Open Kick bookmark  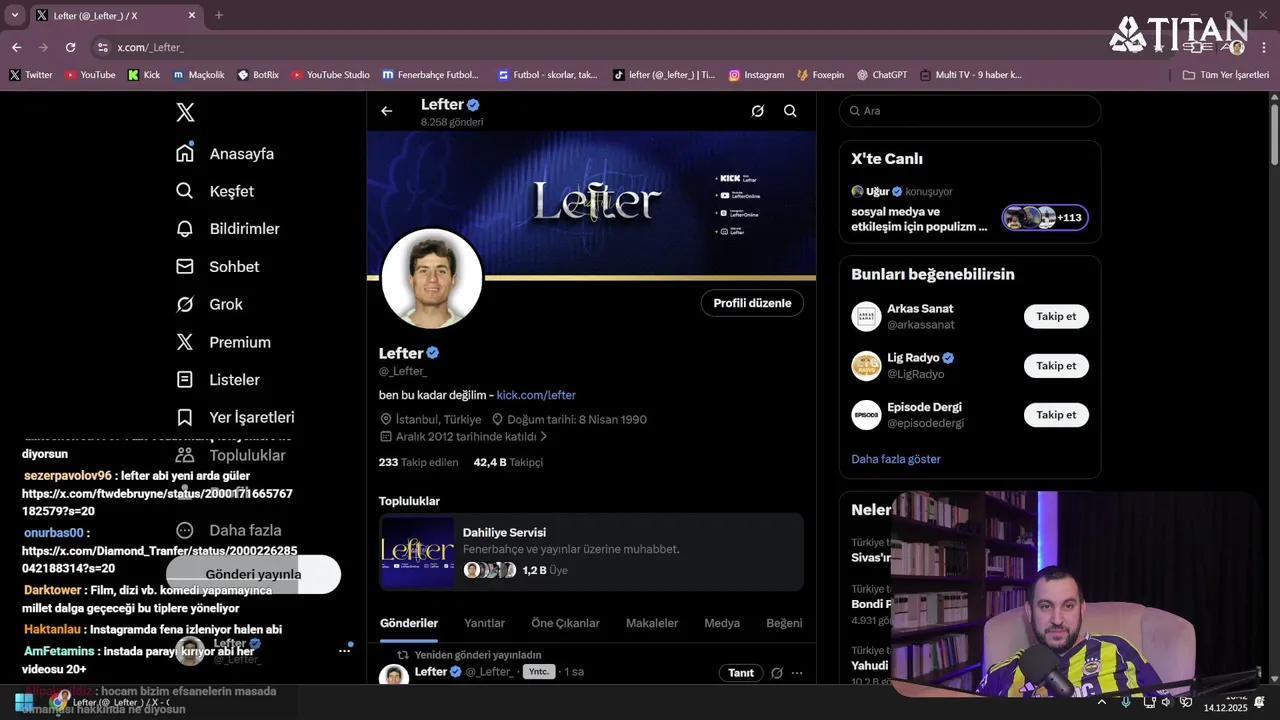(x=144, y=75)
